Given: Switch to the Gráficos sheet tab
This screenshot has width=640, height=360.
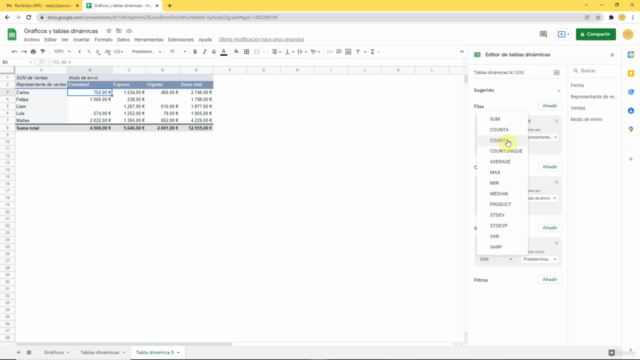Looking at the screenshot, I should (x=54, y=352).
